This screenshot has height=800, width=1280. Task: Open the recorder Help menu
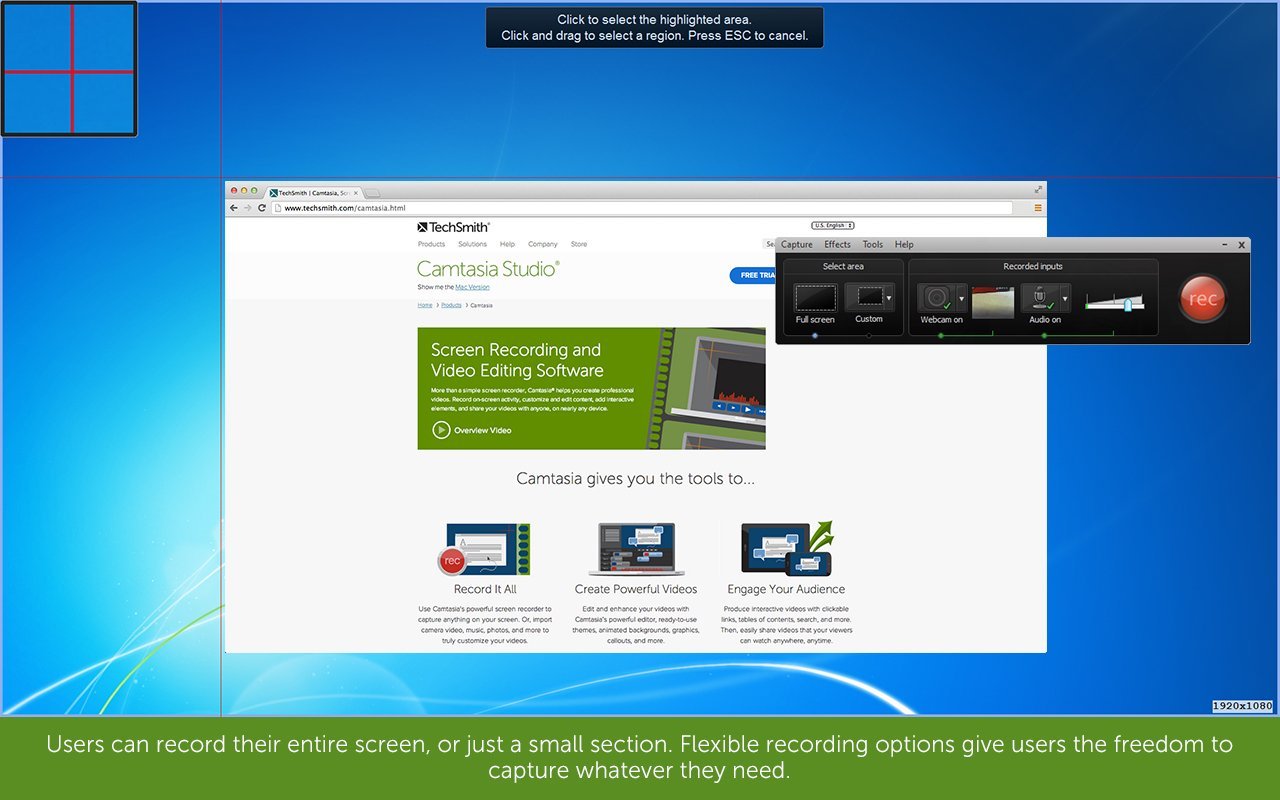coord(904,245)
